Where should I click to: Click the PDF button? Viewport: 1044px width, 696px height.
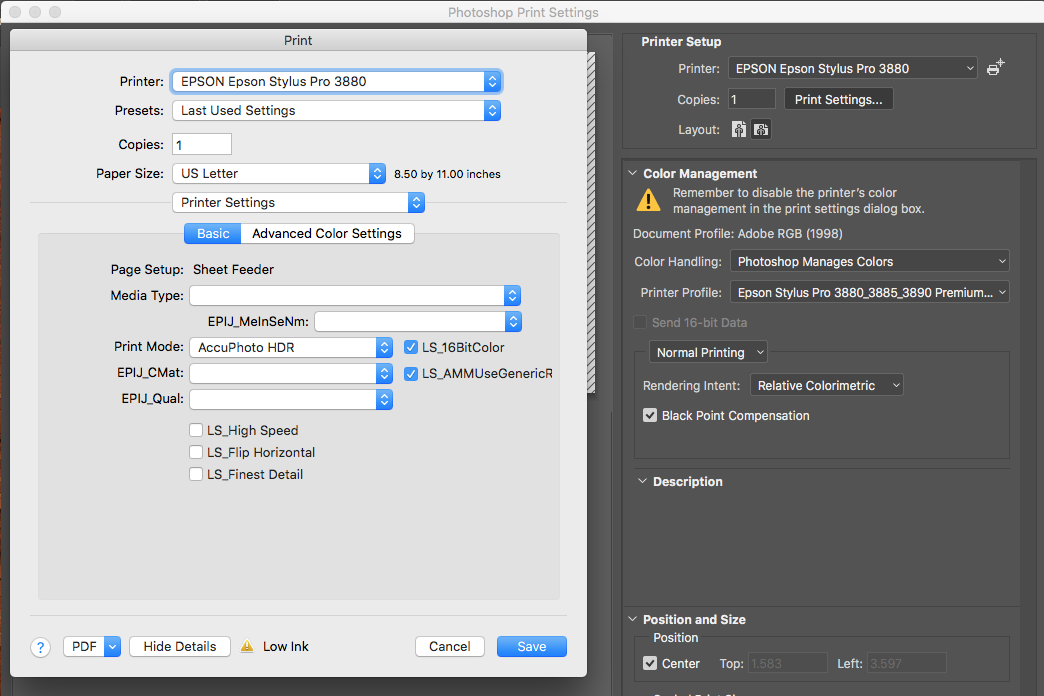tap(84, 646)
